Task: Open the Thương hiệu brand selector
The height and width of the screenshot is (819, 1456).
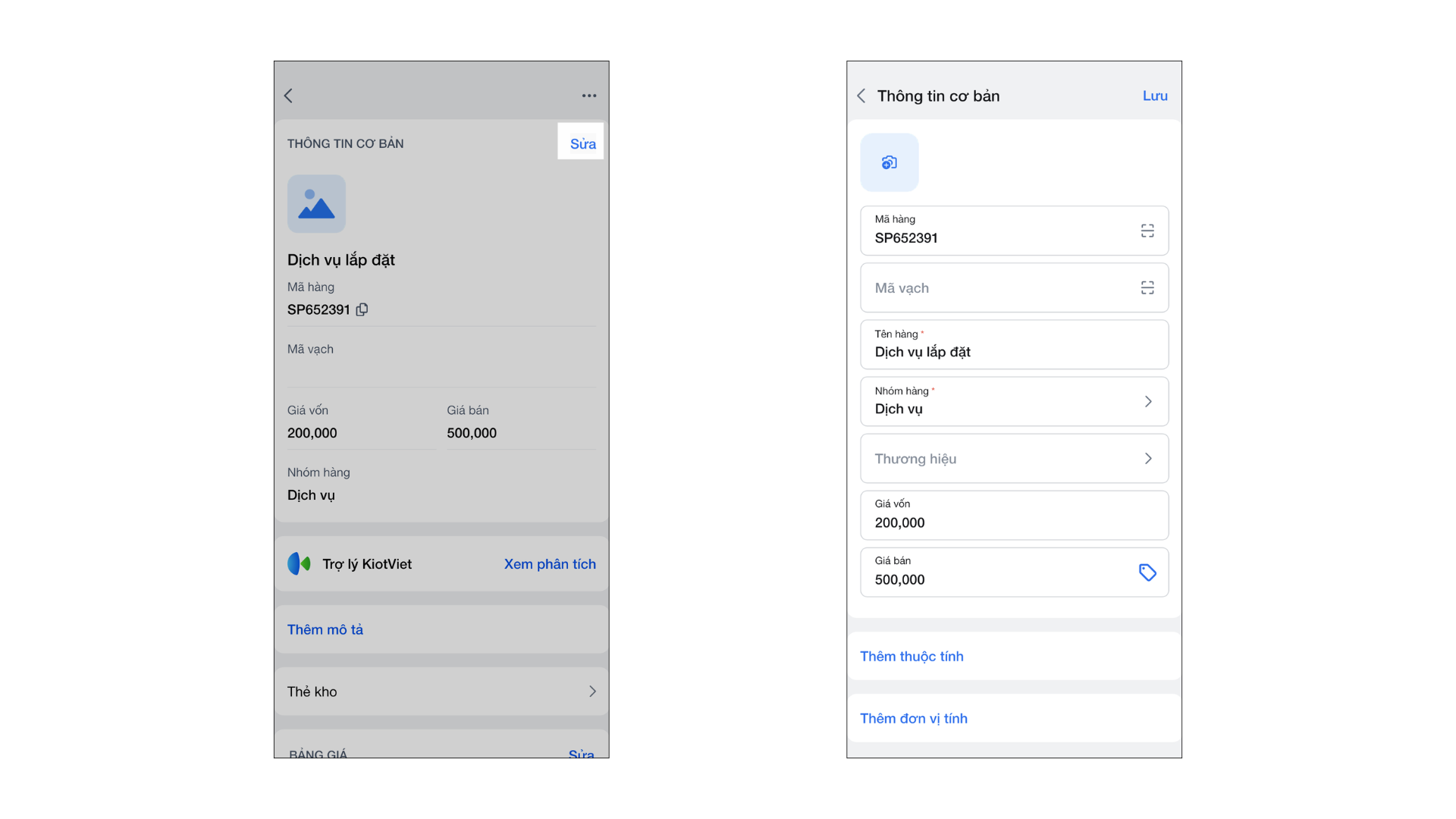Action: (x=1014, y=458)
